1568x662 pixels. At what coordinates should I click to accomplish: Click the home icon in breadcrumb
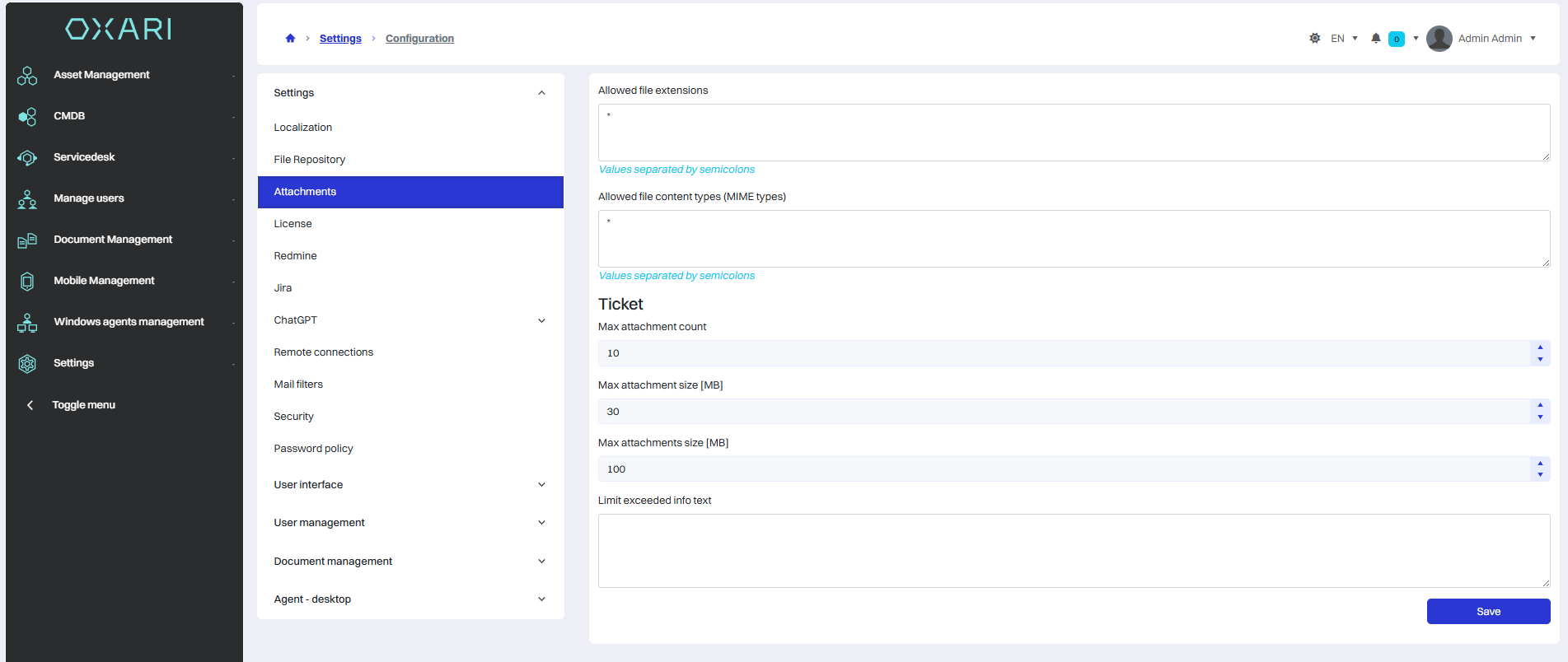[x=290, y=39]
